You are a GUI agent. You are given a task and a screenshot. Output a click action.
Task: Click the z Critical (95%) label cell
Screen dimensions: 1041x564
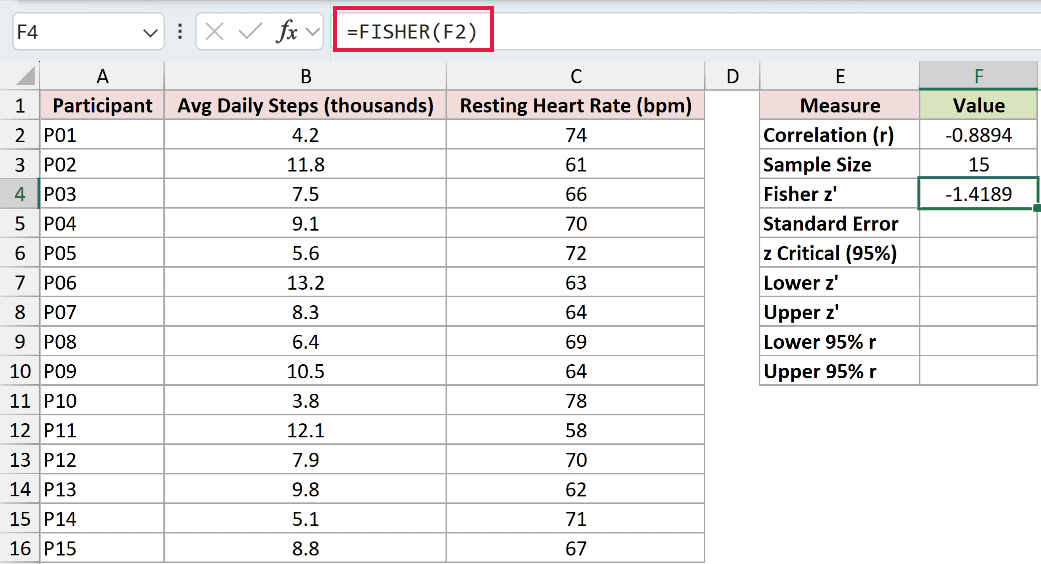pyautogui.click(x=840, y=253)
